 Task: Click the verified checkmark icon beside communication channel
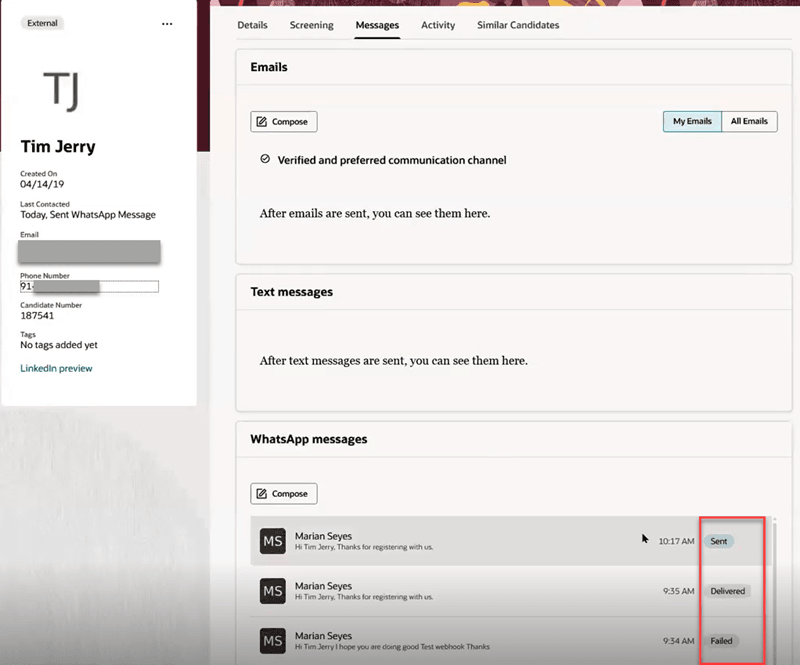tap(265, 159)
